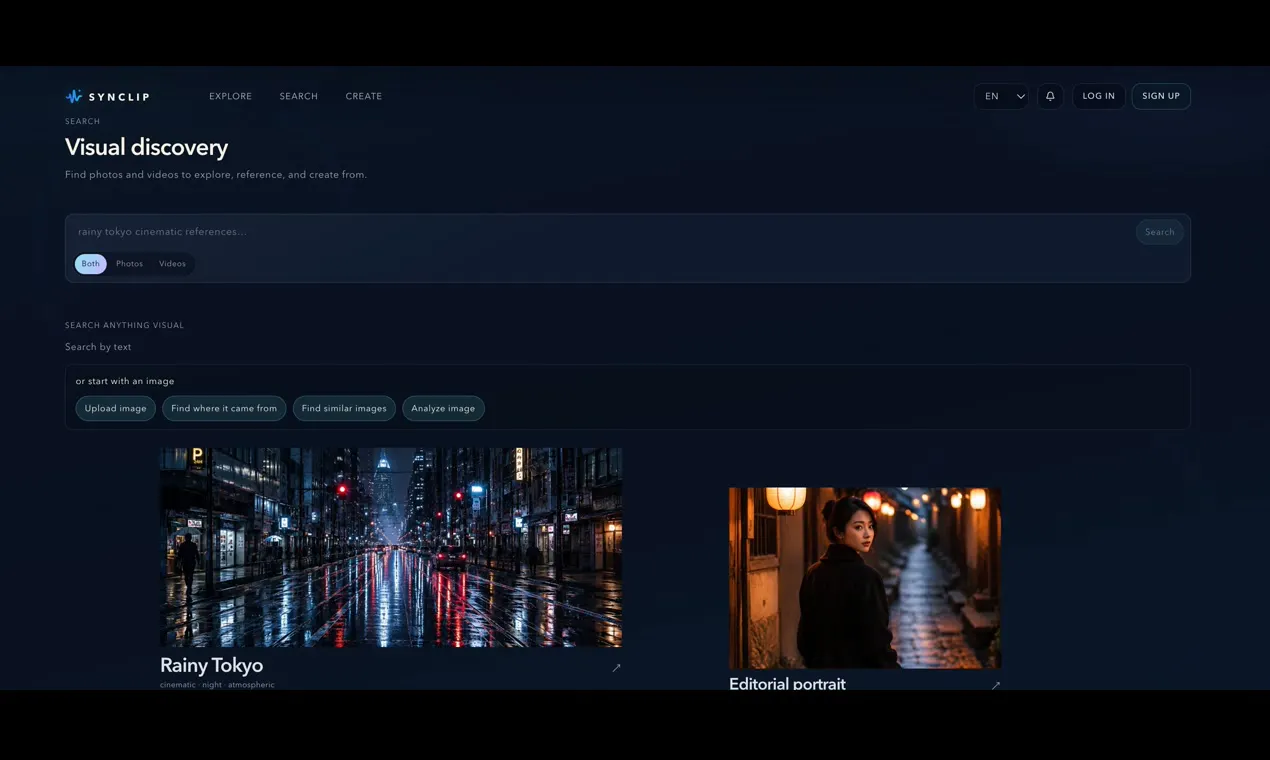Viewport: 1270px width, 760px height.
Task: Select the Photos filter
Action: point(129,264)
